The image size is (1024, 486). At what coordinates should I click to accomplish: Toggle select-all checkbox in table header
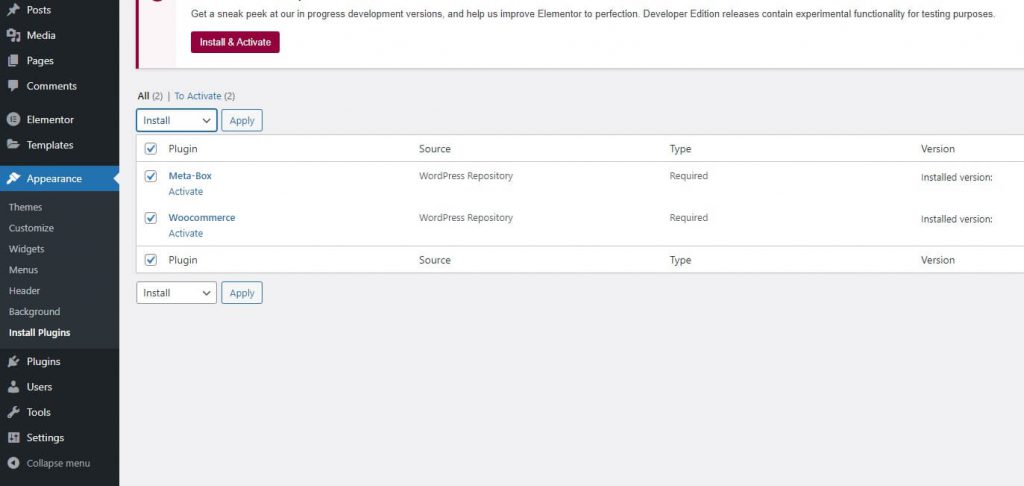click(151, 149)
